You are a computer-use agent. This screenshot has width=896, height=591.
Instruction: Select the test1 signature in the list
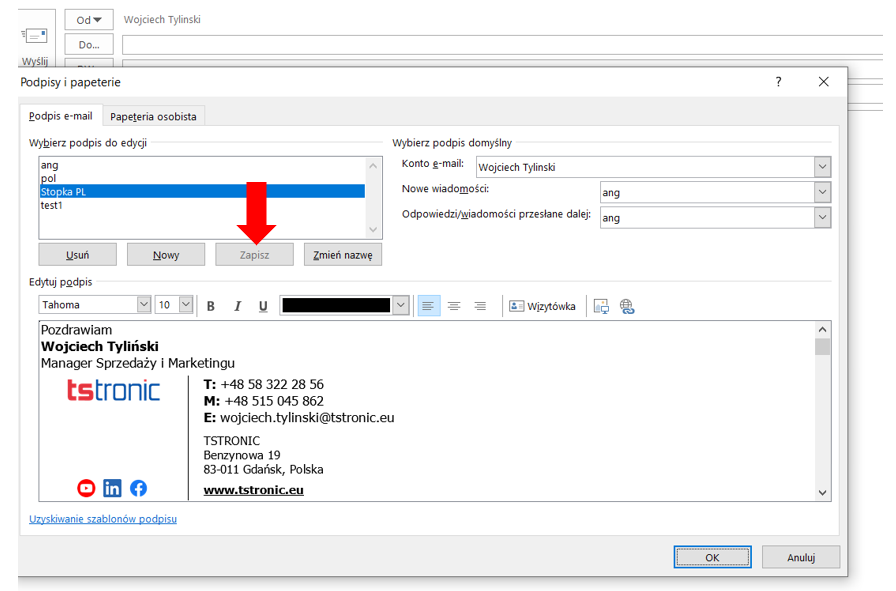click(52, 205)
